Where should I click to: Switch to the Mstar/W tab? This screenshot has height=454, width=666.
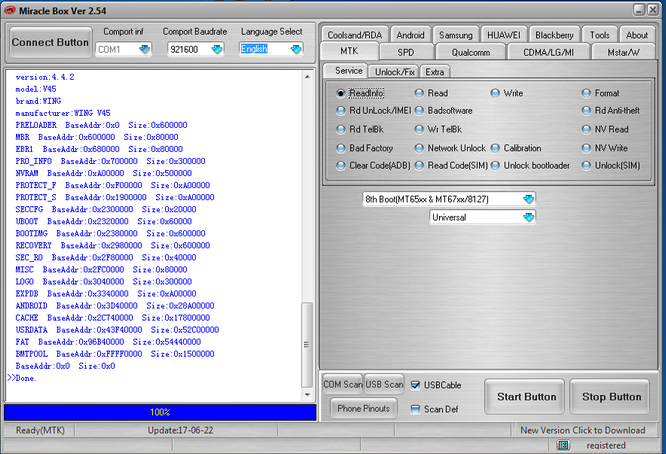(623, 52)
